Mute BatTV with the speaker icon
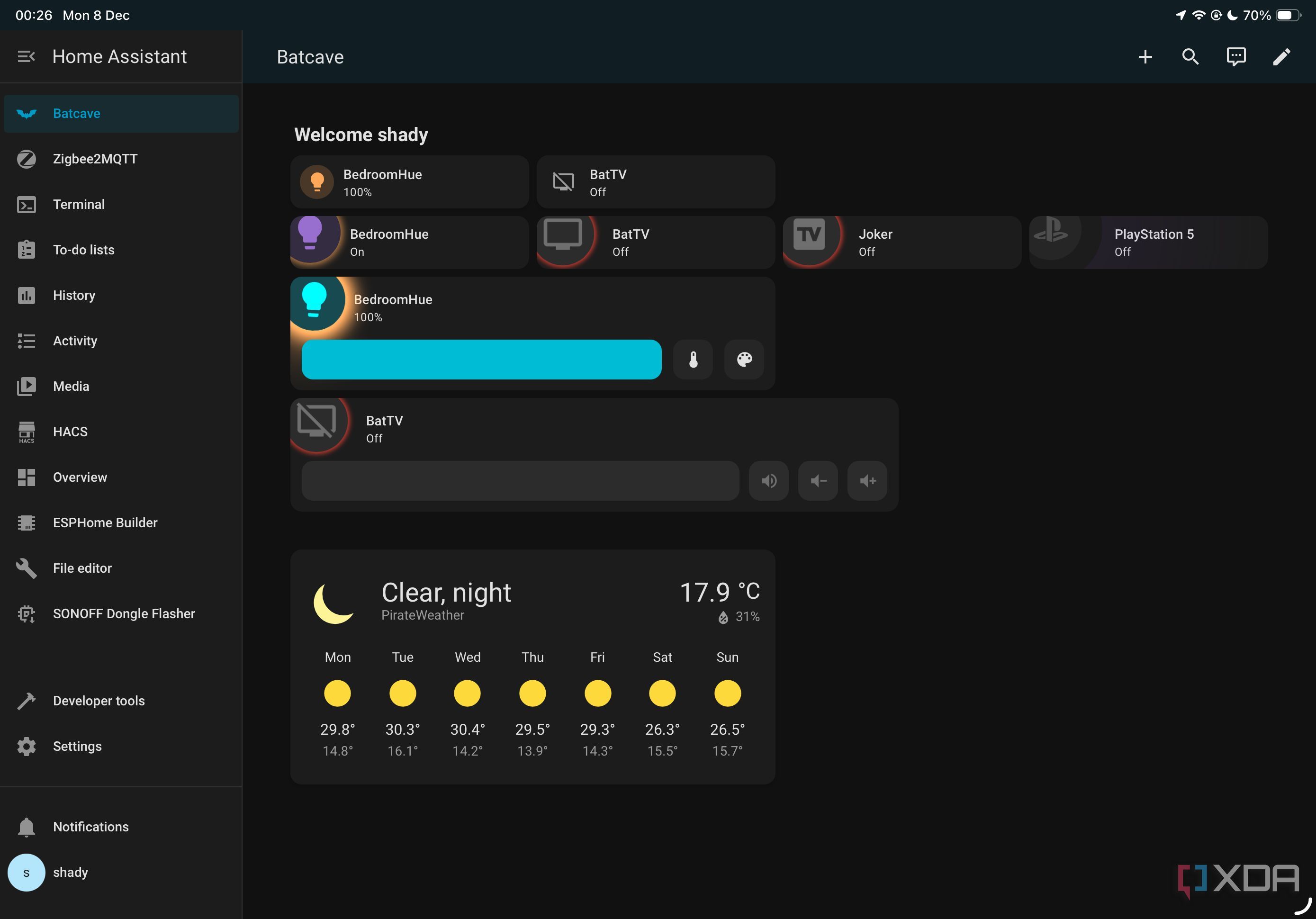1316x919 pixels. (x=769, y=480)
